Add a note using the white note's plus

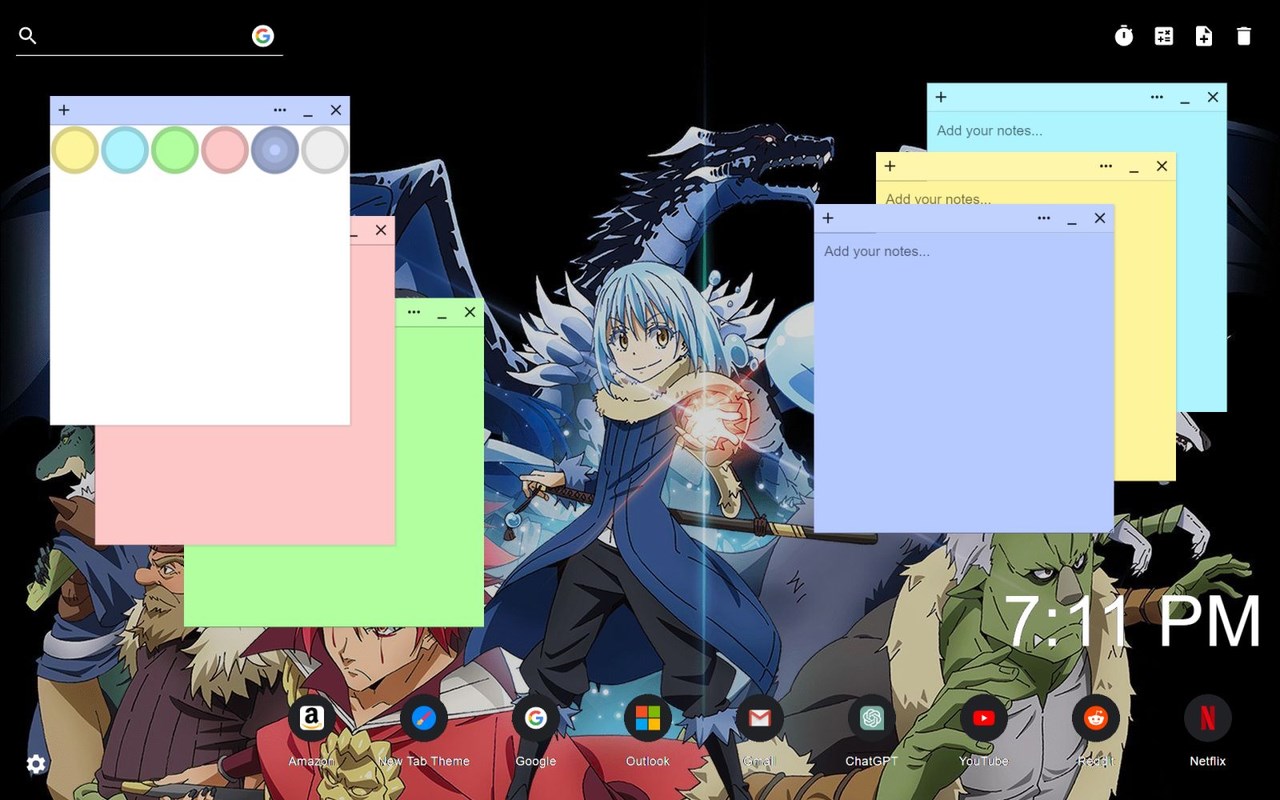64,110
